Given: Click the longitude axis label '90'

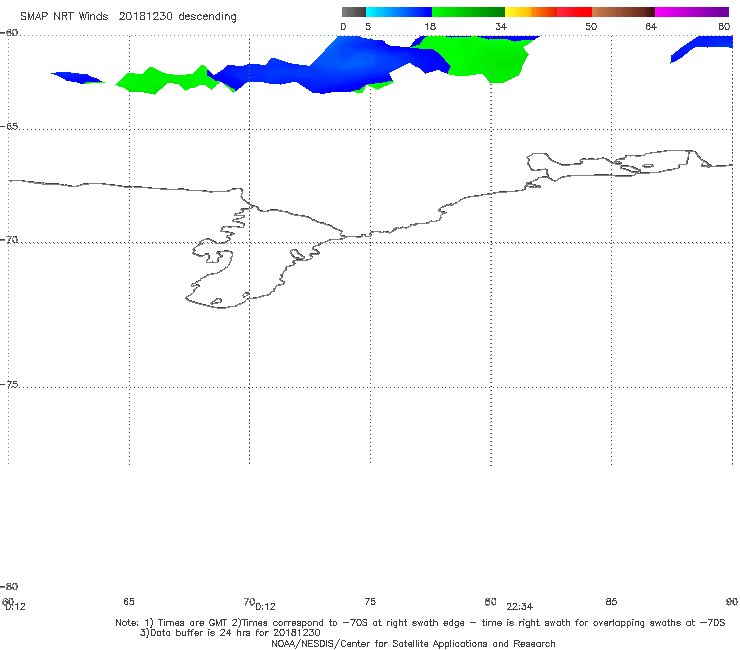Looking at the screenshot, I should pos(732,601).
